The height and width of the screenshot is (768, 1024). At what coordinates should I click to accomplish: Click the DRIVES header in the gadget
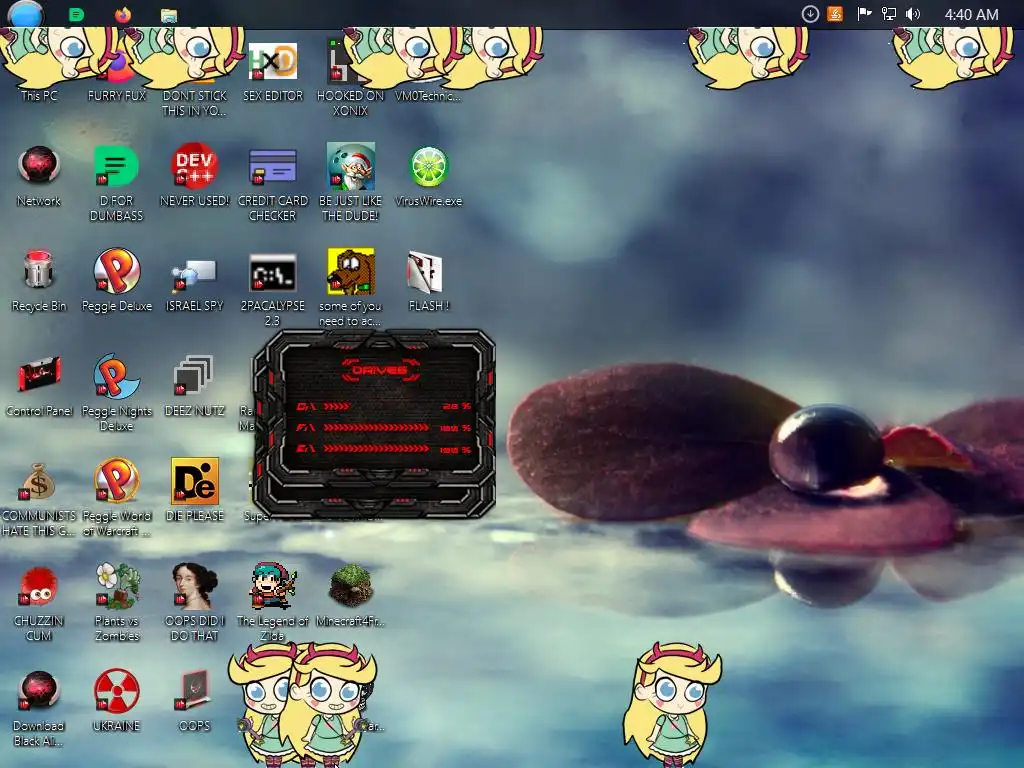379,370
